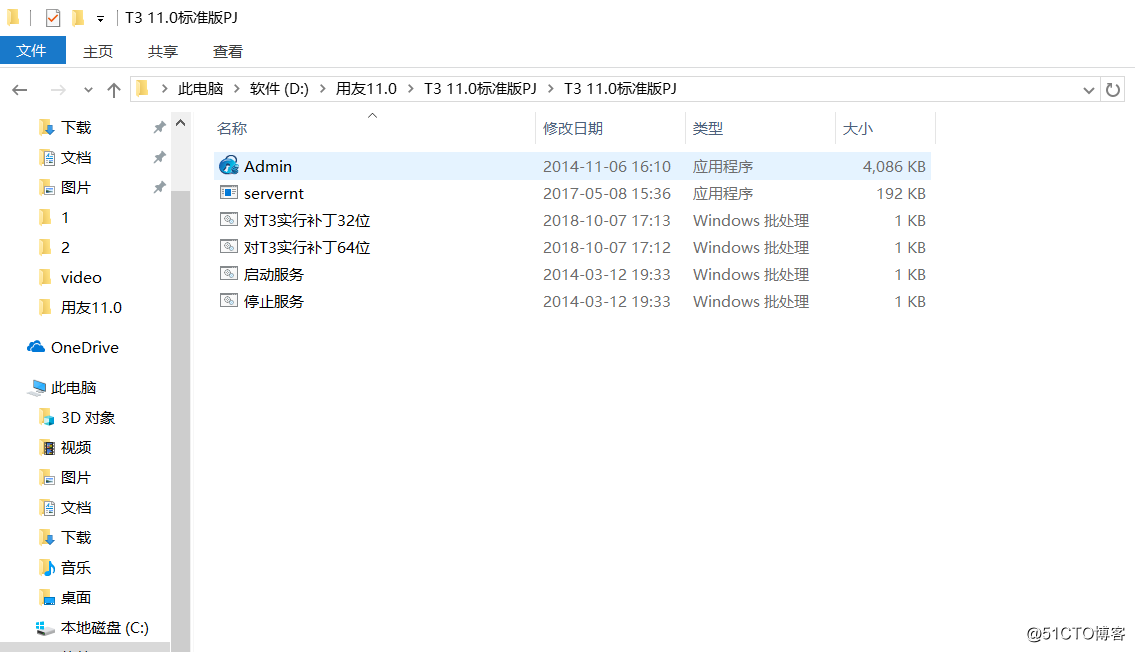Viewport: 1135px width, 652px height.
Task: Click the 2018-10-07 17:13 date cell
Action: point(607,220)
